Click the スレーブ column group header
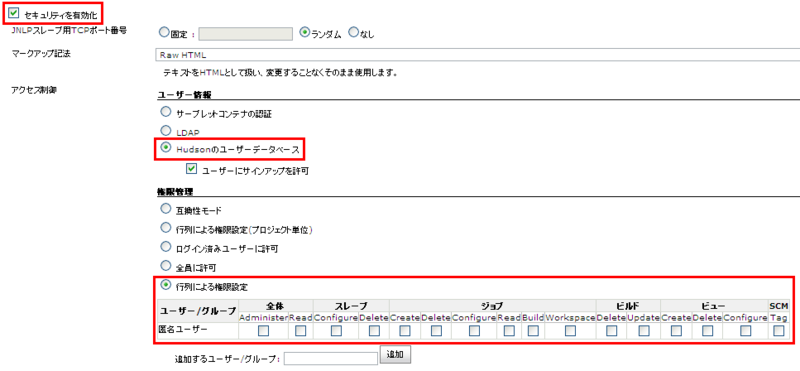 click(x=351, y=306)
